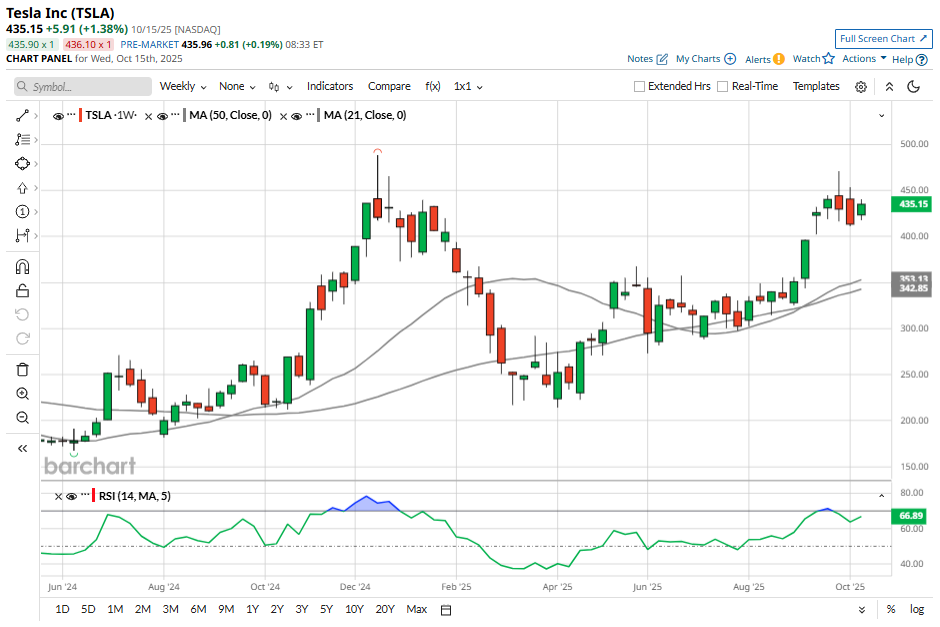Enable the Extended Hrs checkbox

(x=639, y=86)
